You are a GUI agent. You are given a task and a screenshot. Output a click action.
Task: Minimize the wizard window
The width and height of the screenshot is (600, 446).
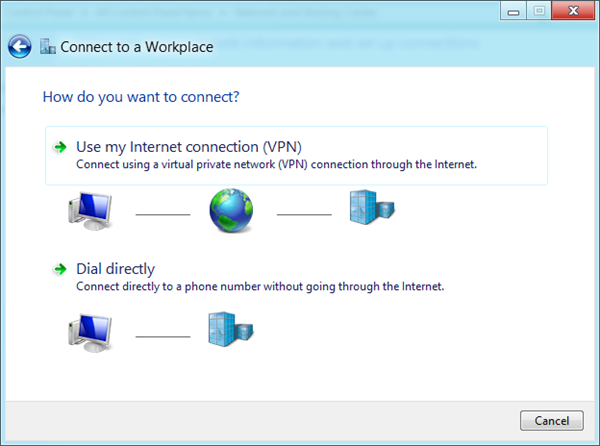point(513,11)
